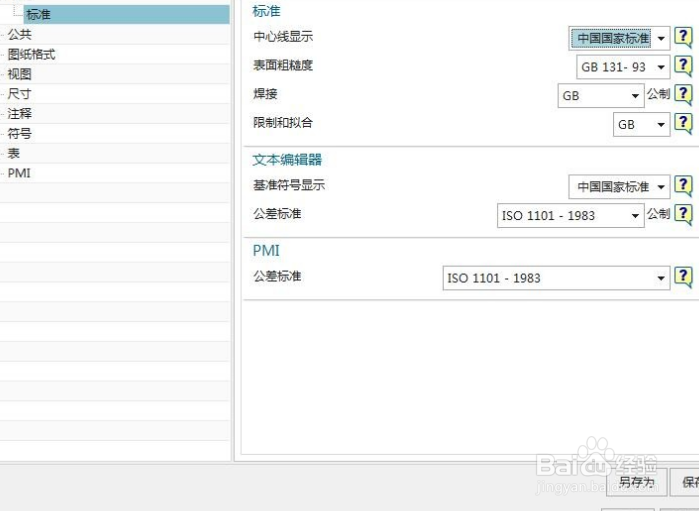Select the 尺寸 tree node
The width and height of the screenshot is (699, 511).
[20, 94]
